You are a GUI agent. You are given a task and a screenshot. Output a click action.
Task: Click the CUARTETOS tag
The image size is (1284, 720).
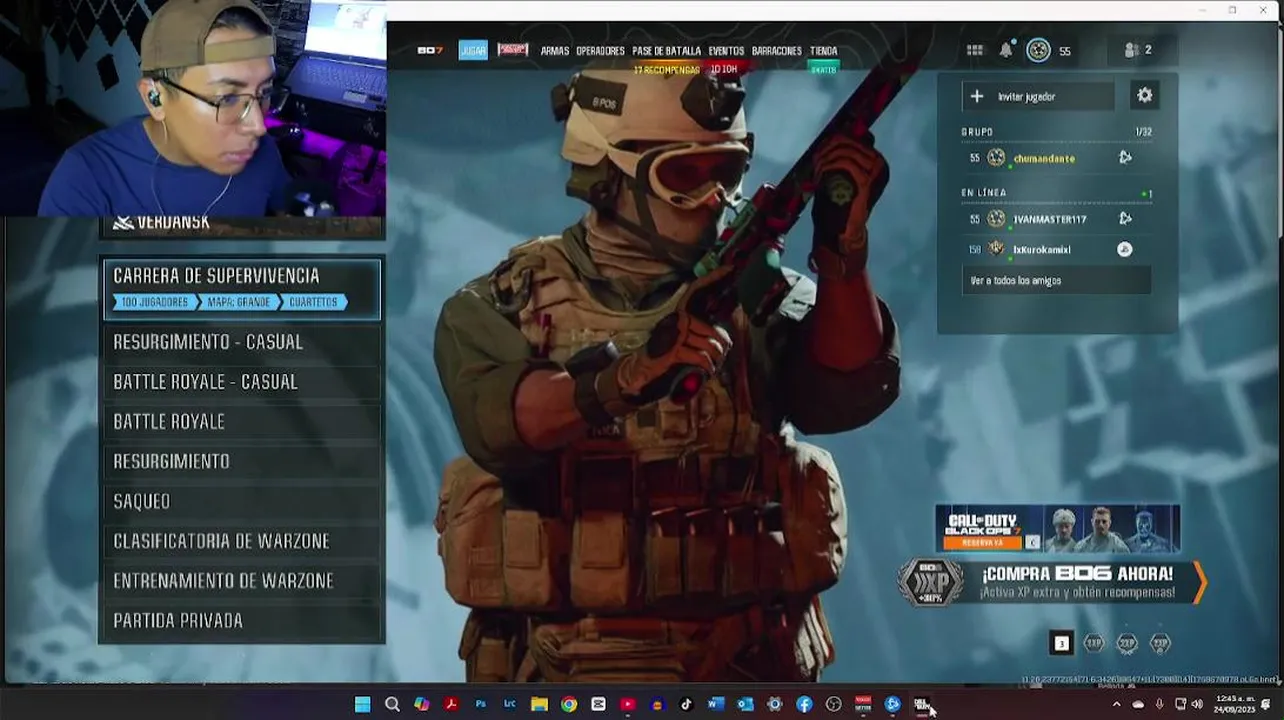point(313,302)
